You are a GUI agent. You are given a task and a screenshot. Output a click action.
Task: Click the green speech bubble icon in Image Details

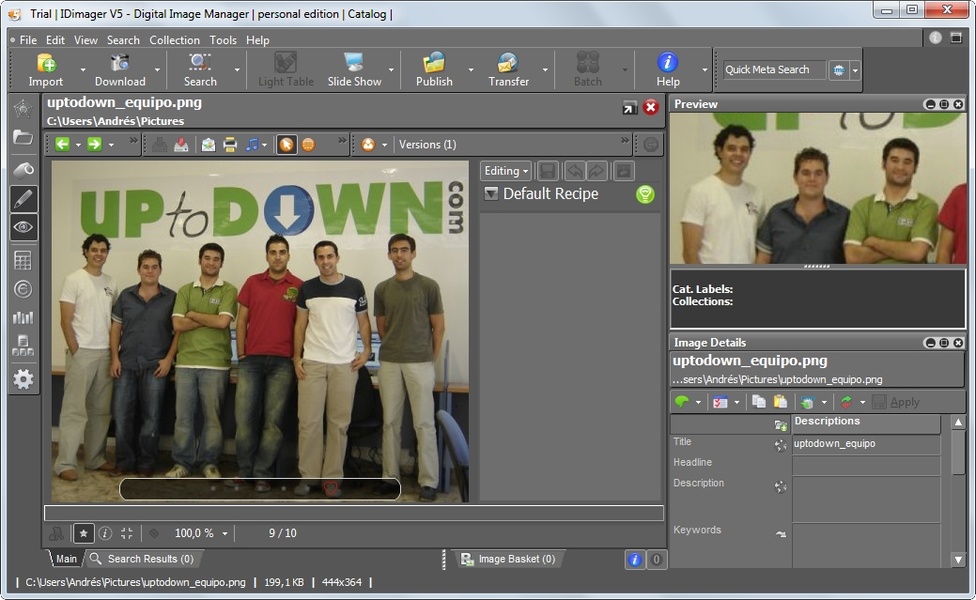pyautogui.click(x=682, y=402)
